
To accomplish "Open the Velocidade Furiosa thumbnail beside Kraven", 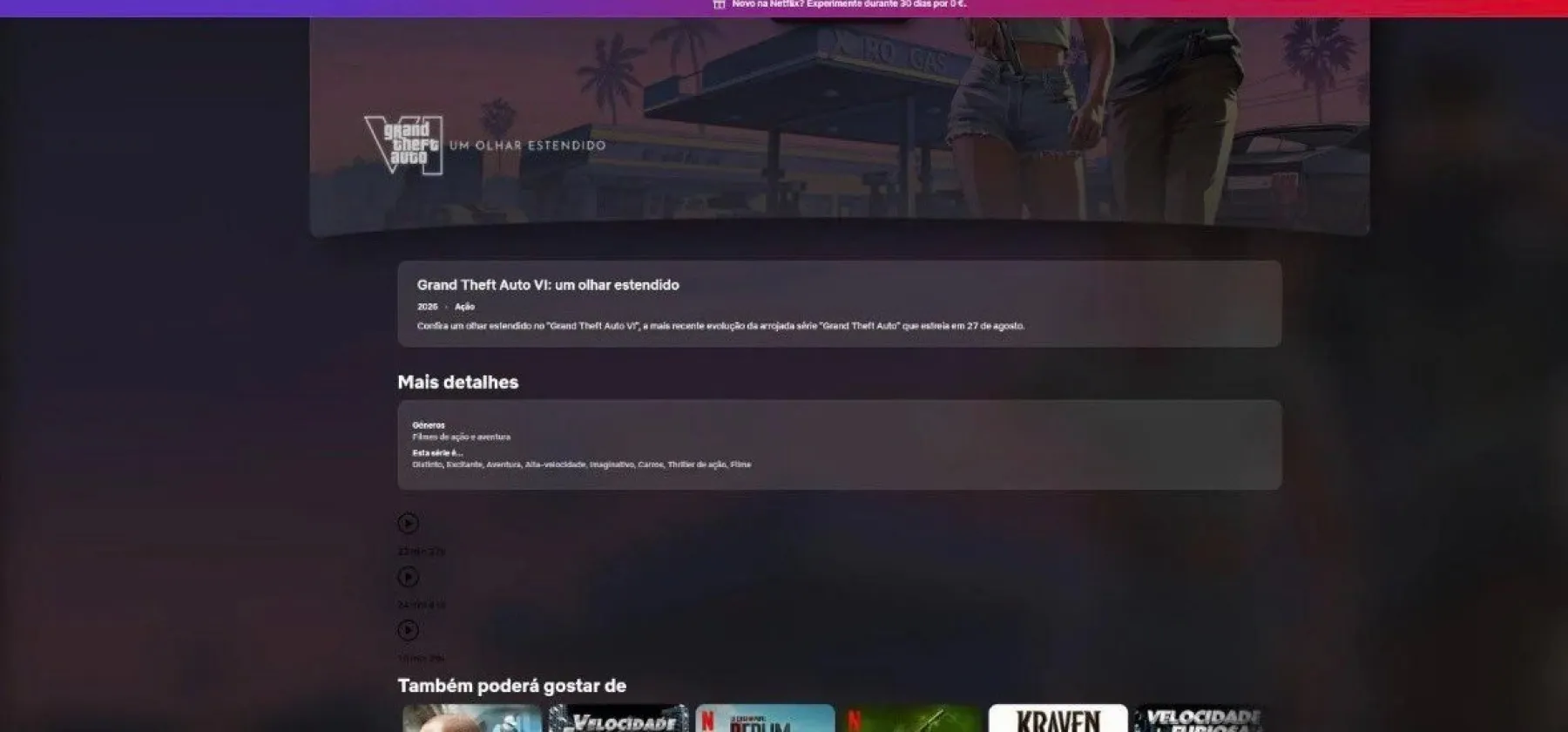I will click(1204, 718).
